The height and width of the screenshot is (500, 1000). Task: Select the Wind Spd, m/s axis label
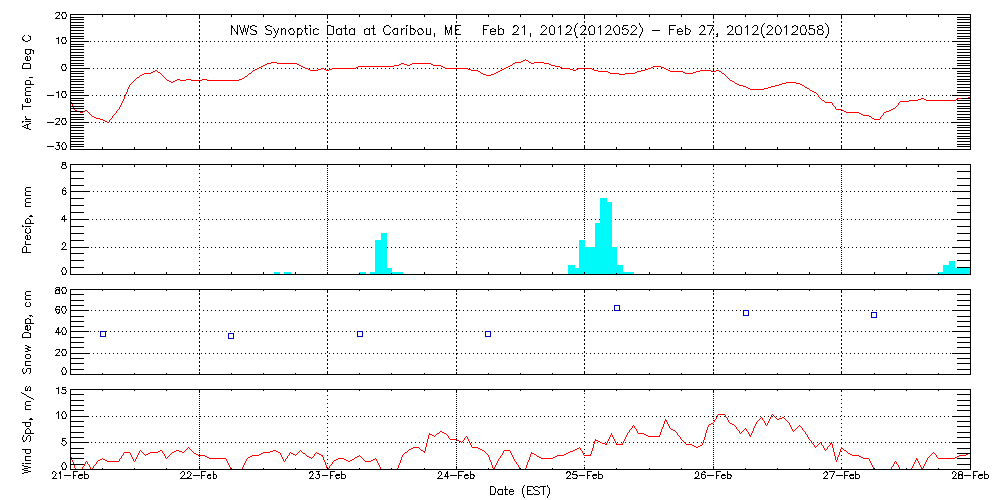27,430
